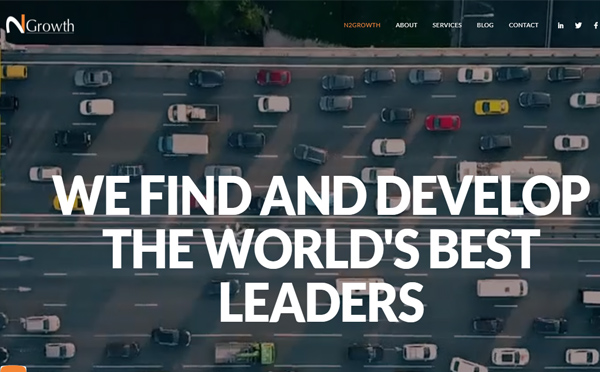
Task: Visit the BLOG menu item
Action: click(485, 25)
